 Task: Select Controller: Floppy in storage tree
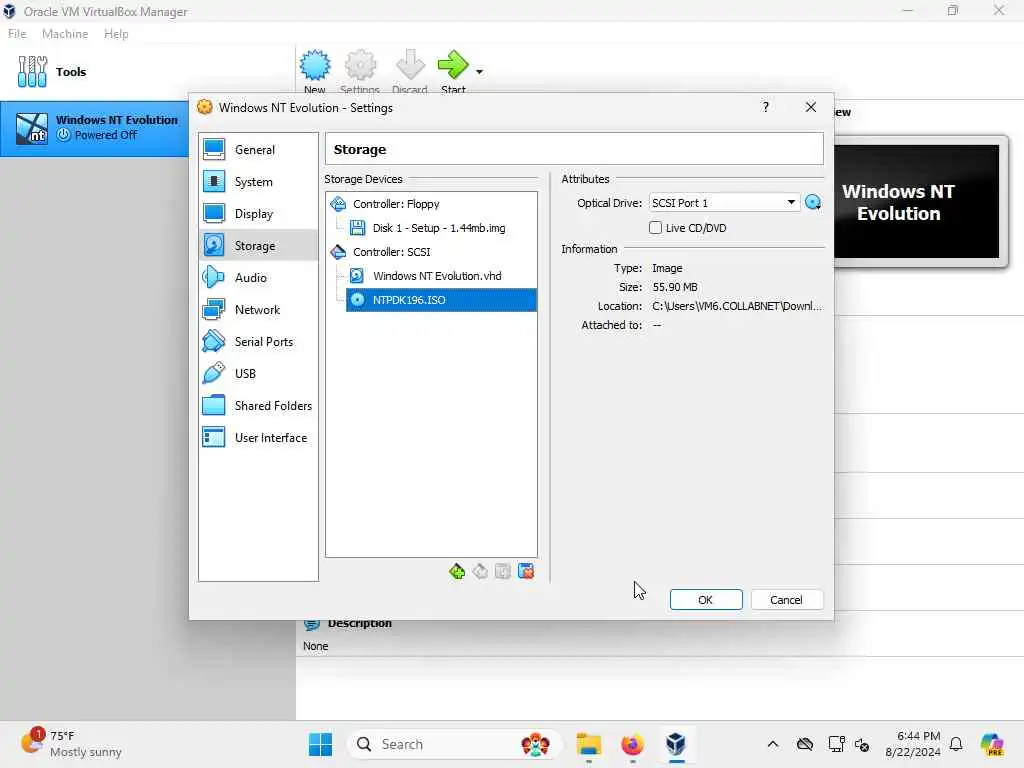[x=396, y=204]
